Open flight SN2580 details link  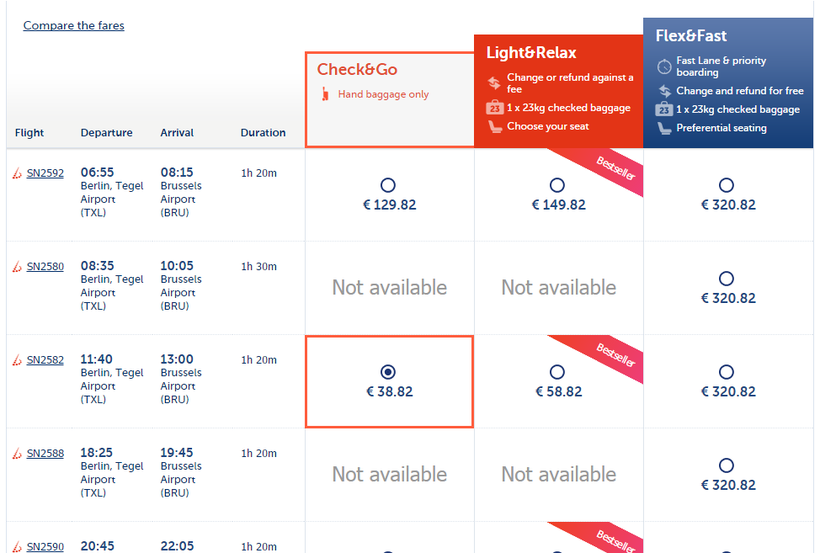pos(45,267)
